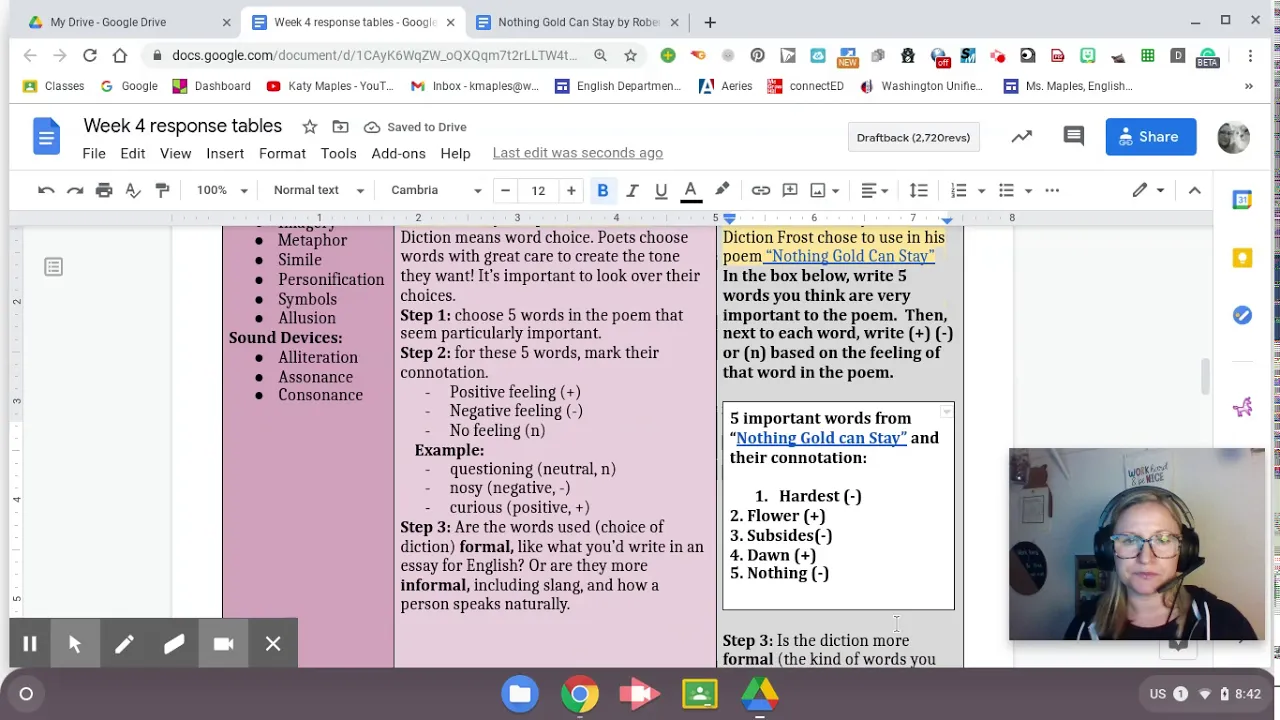Click the Draftback revisions button
The height and width of the screenshot is (720, 1280).
click(913, 138)
